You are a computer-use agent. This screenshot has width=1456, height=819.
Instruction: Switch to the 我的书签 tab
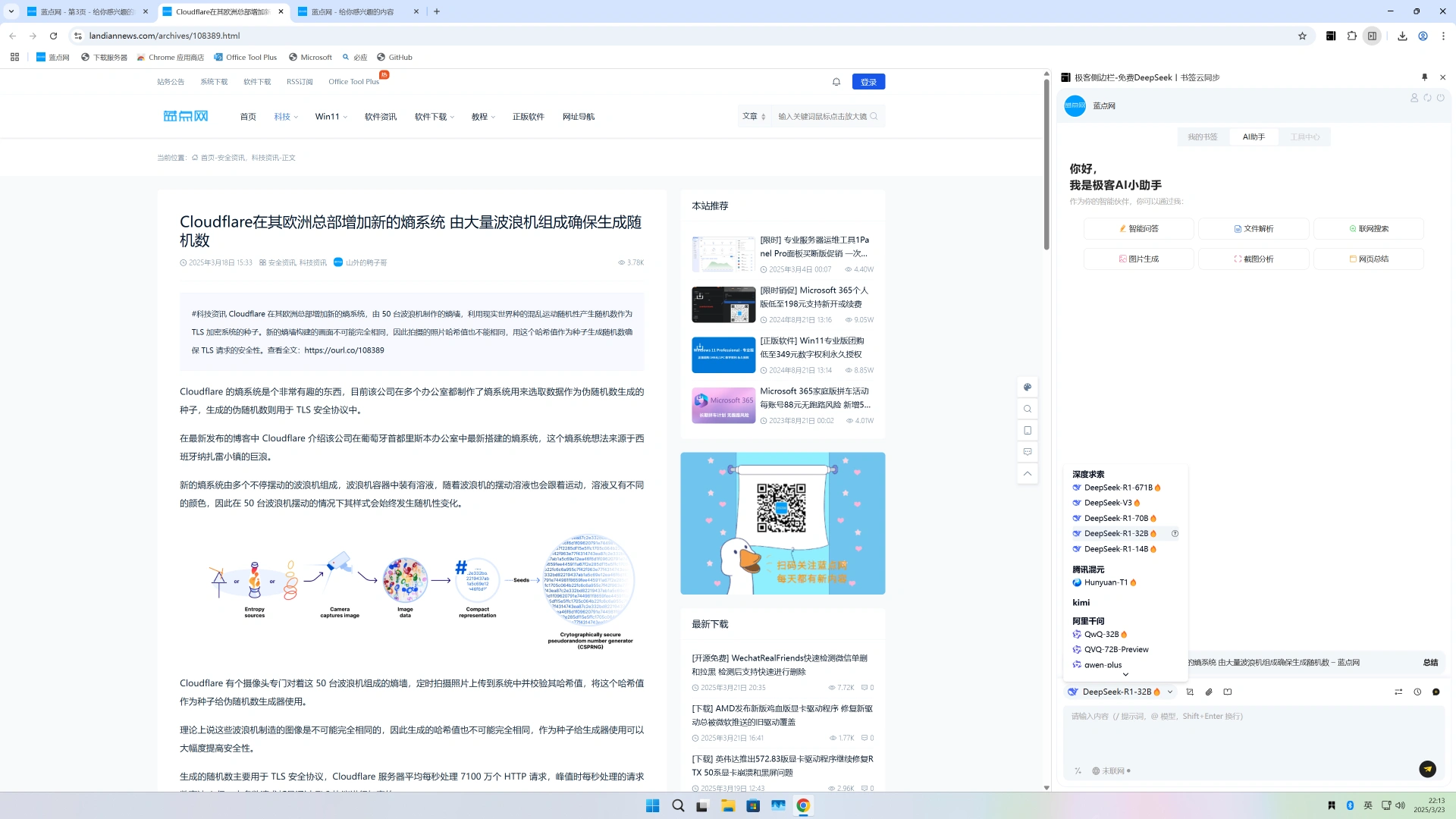click(x=1202, y=137)
